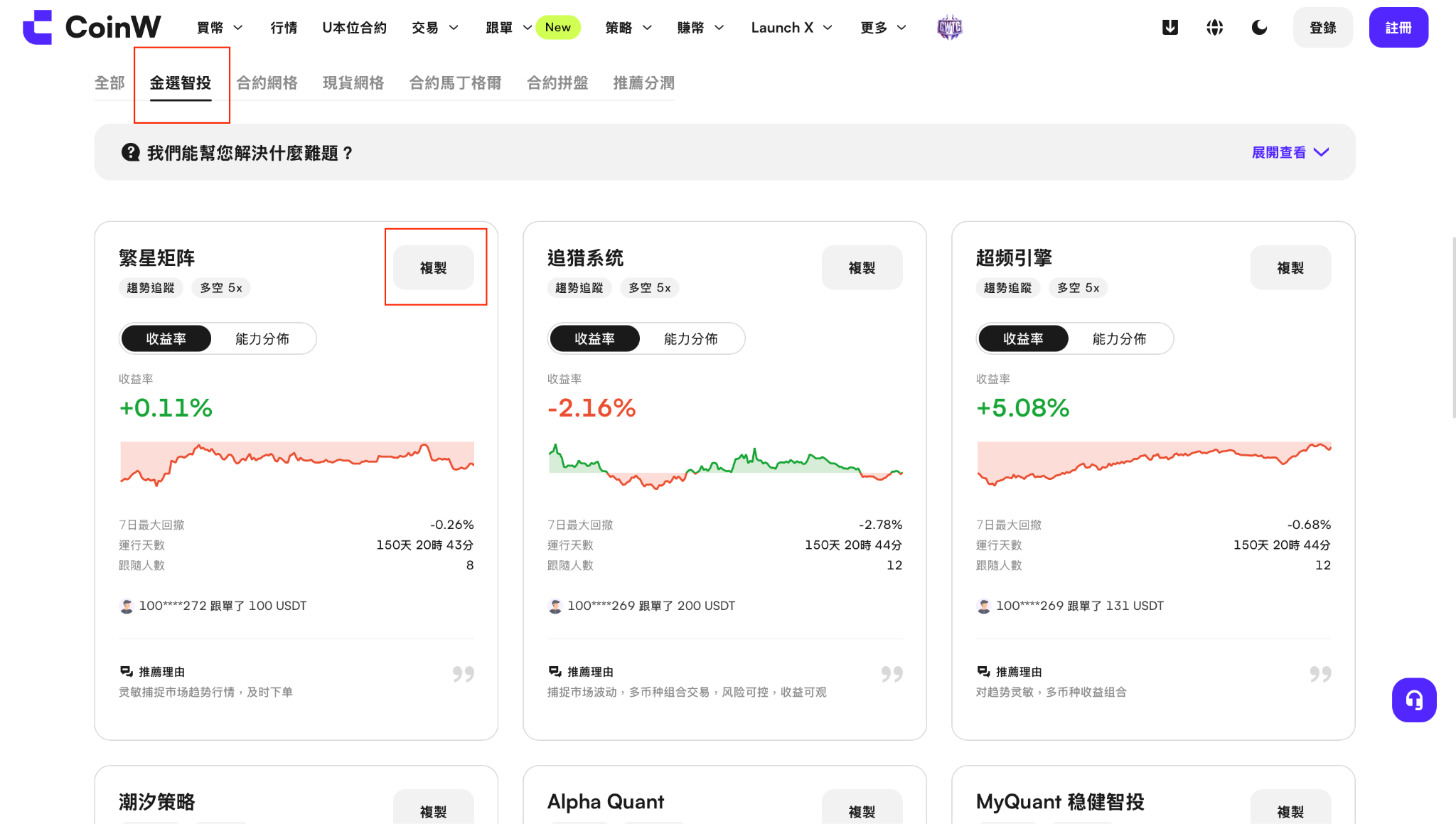Click the 趨勢追蹤 tag in 繁星矩阵 card
Image resolution: width=1456 pixels, height=824 pixels.
151,288
